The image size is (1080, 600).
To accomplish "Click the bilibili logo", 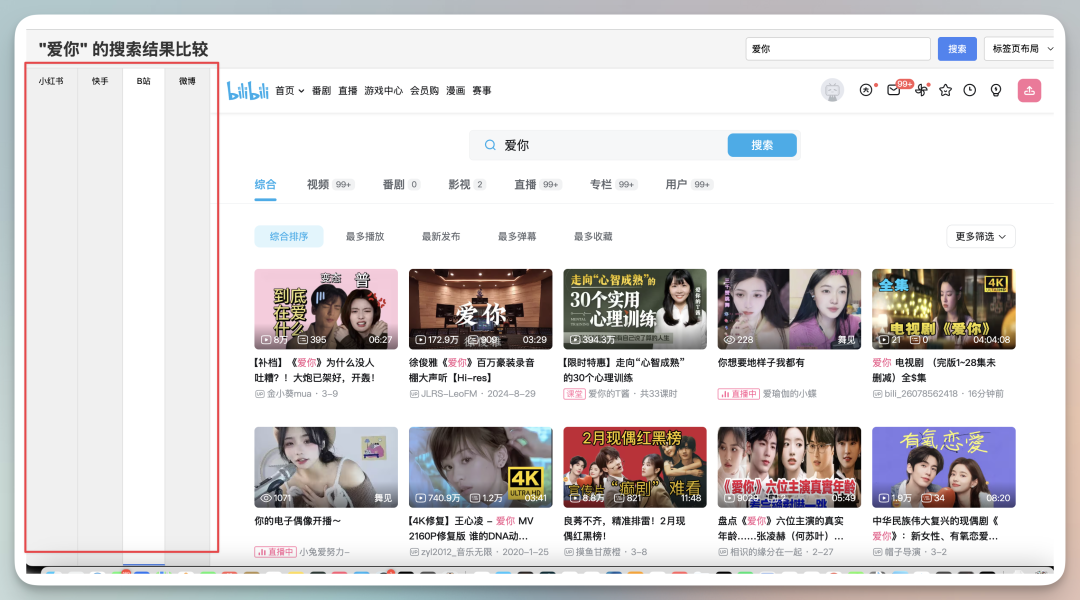I will pyautogui.click(x=247, y=90).
